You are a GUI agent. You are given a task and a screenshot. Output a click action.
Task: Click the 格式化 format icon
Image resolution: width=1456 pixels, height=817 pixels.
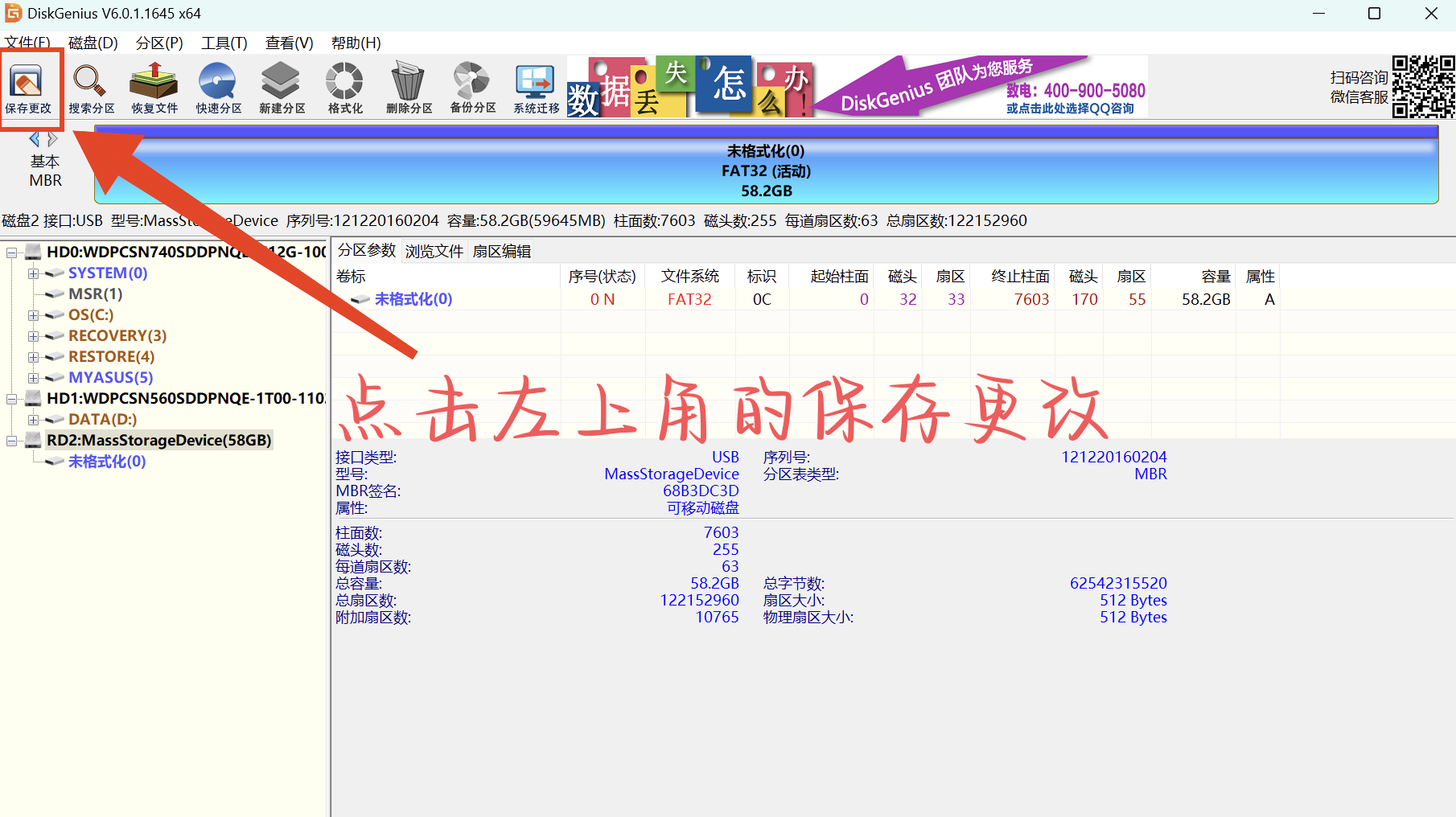tap(344, 88)
